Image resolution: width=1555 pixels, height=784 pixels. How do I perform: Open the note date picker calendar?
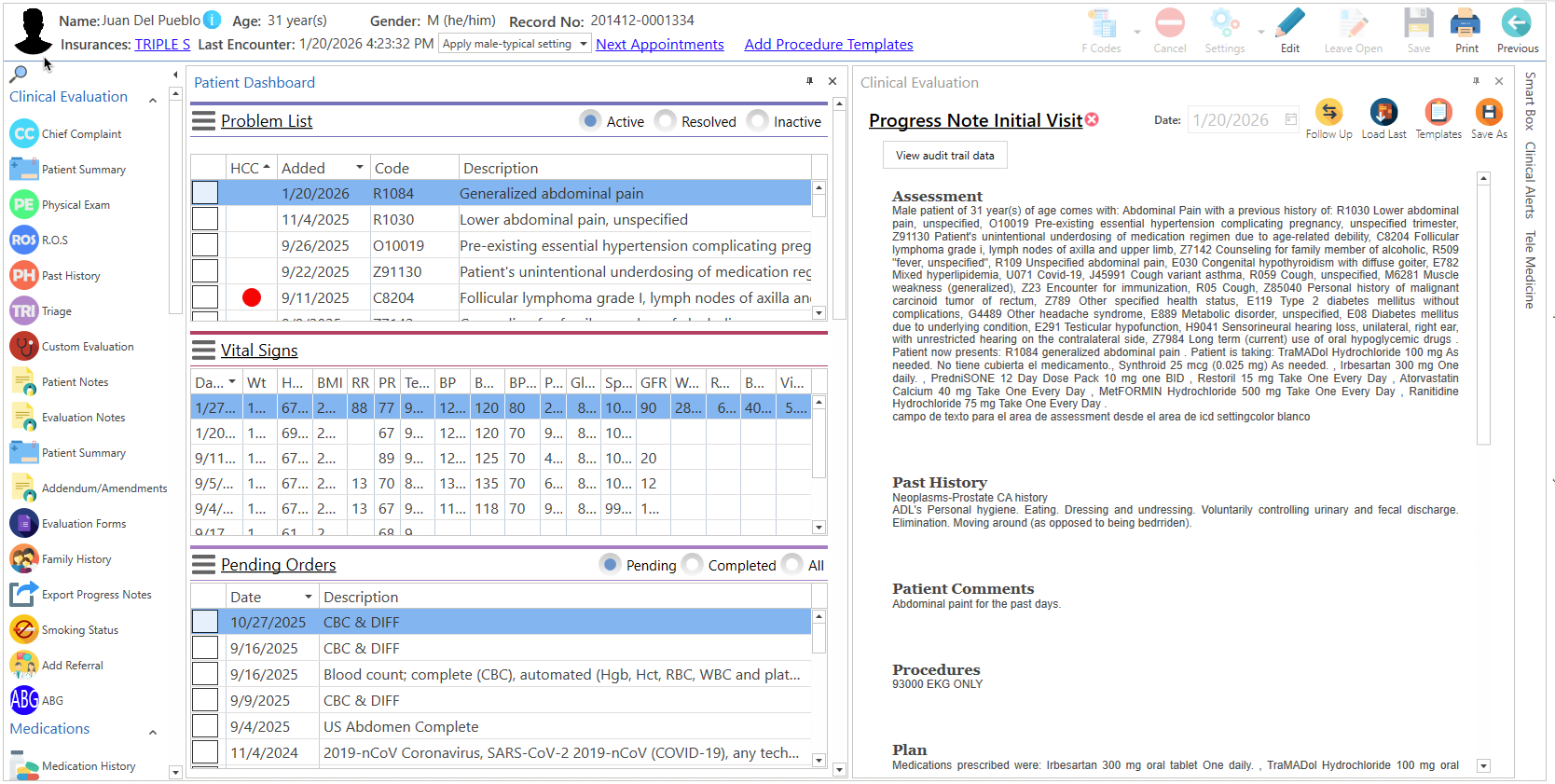coord(1291,119)
